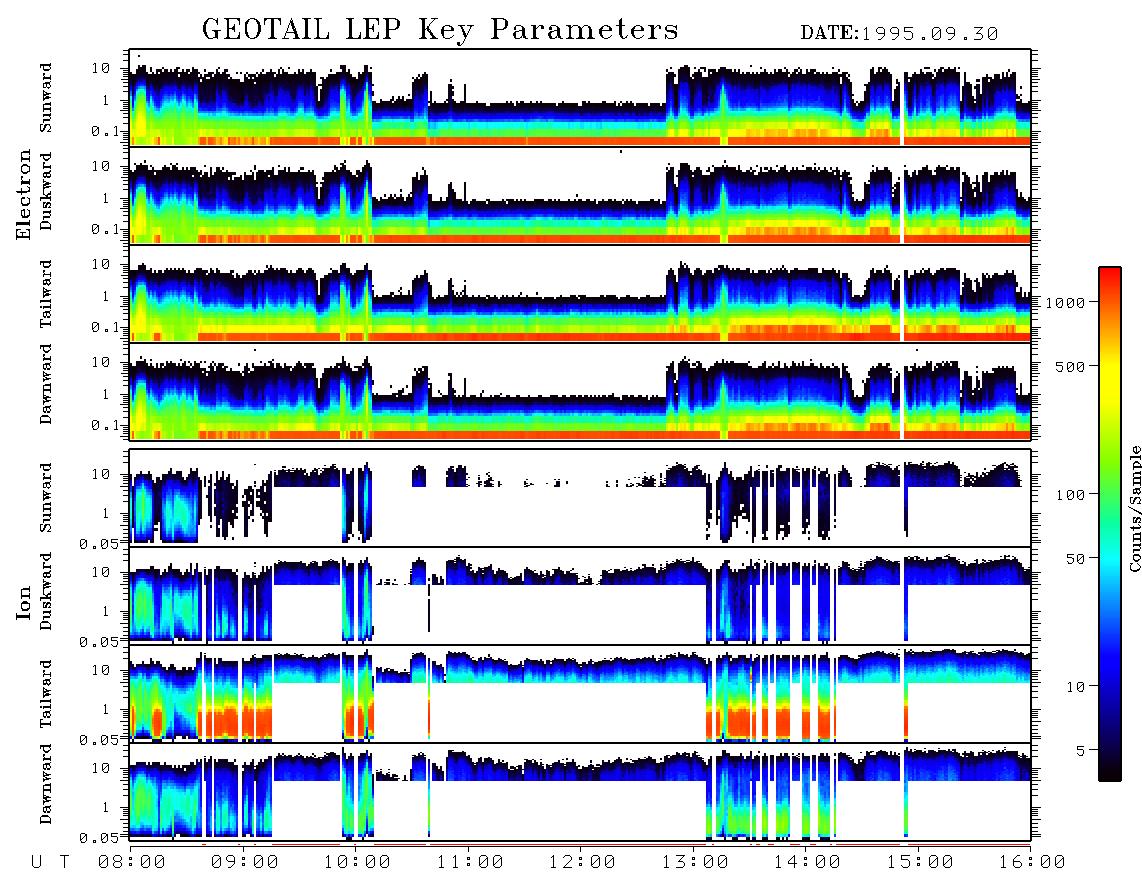Click the 'GEOTAIL LEP Key Parameters' title
Screen dimensions: 1142x880
[440, 30]
